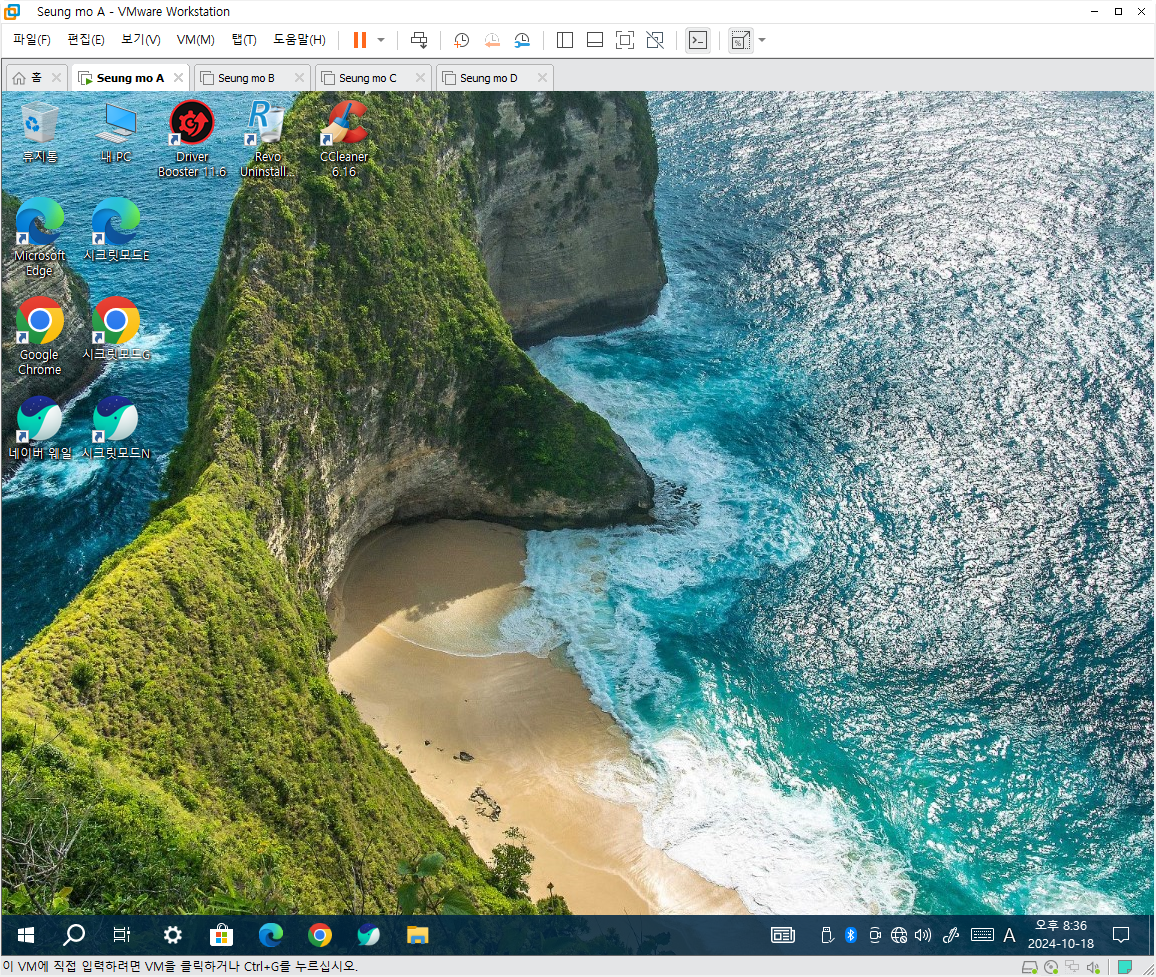Select the Seung mo A tab
This screenshot has height=977, width=1156.
point(130,77)
